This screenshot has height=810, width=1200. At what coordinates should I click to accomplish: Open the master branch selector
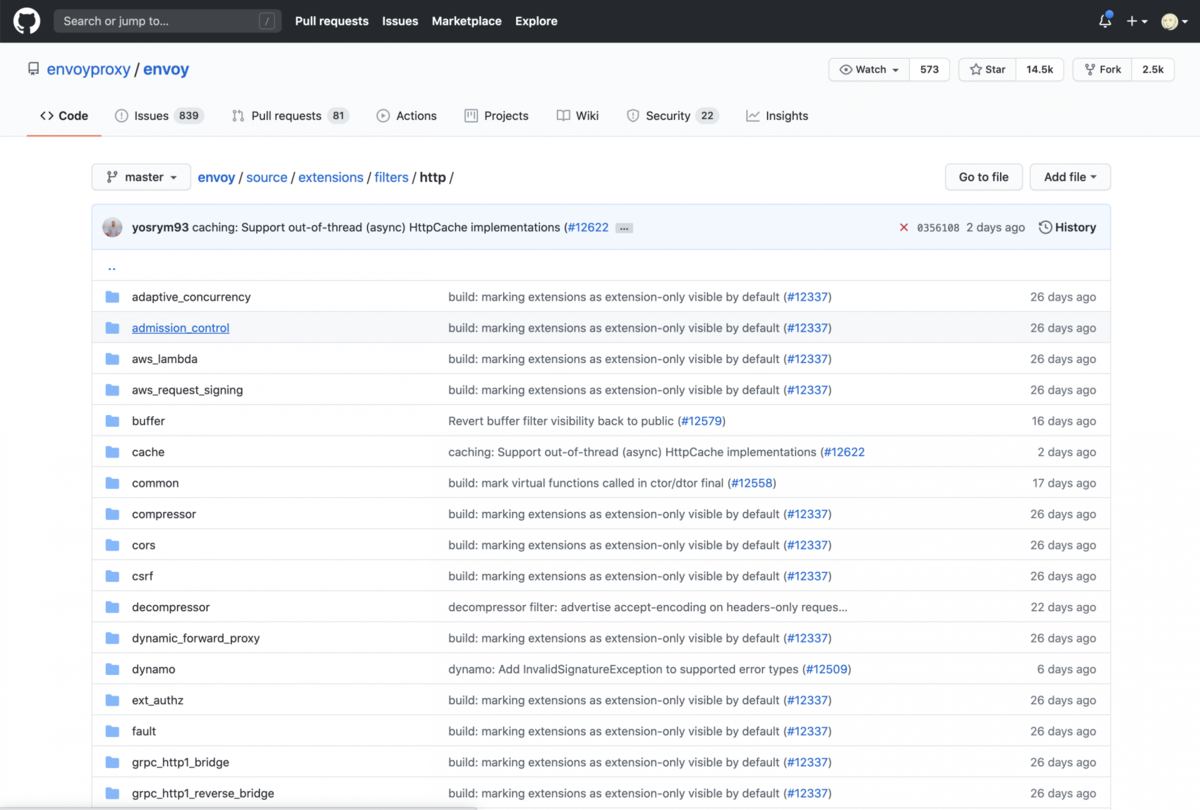(141, 177)
